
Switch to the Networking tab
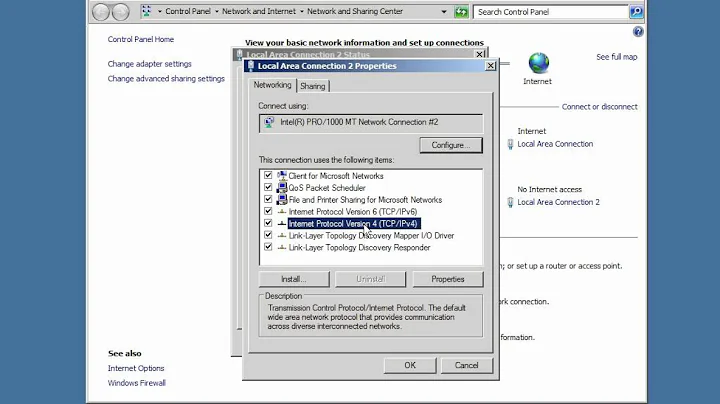(x=272, y=85)
